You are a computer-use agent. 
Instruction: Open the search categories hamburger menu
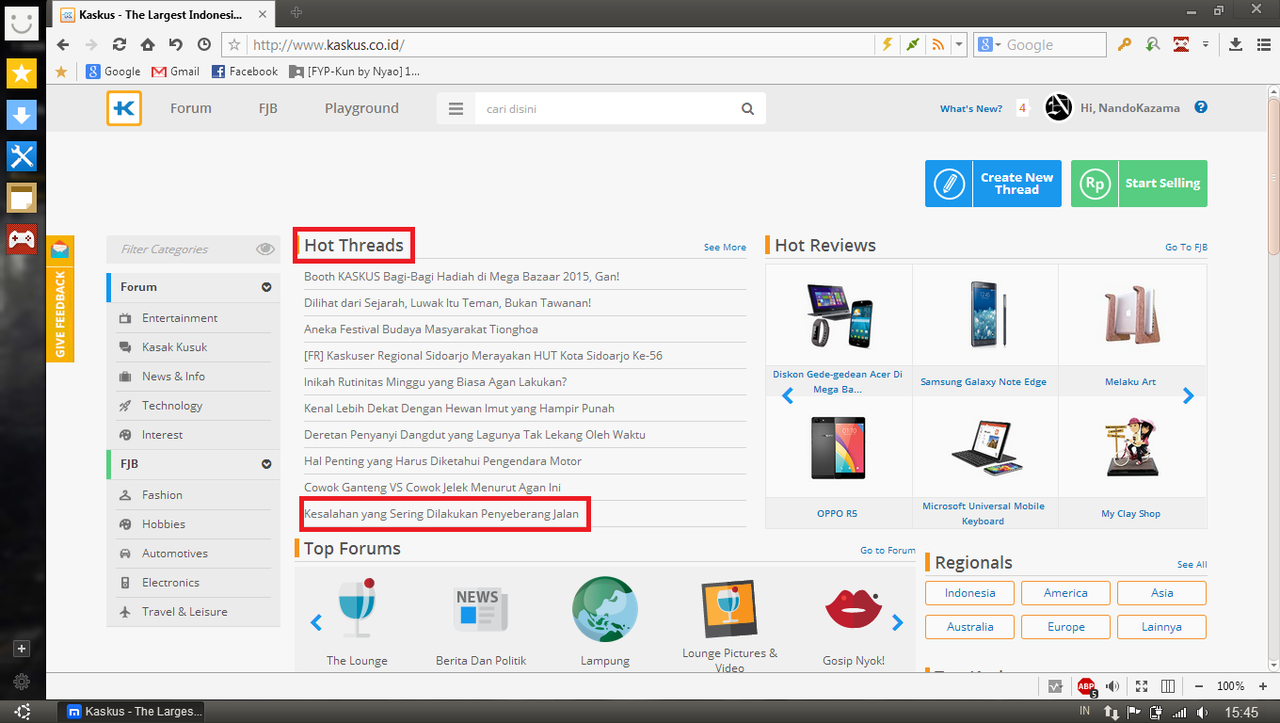pos(456,109)
